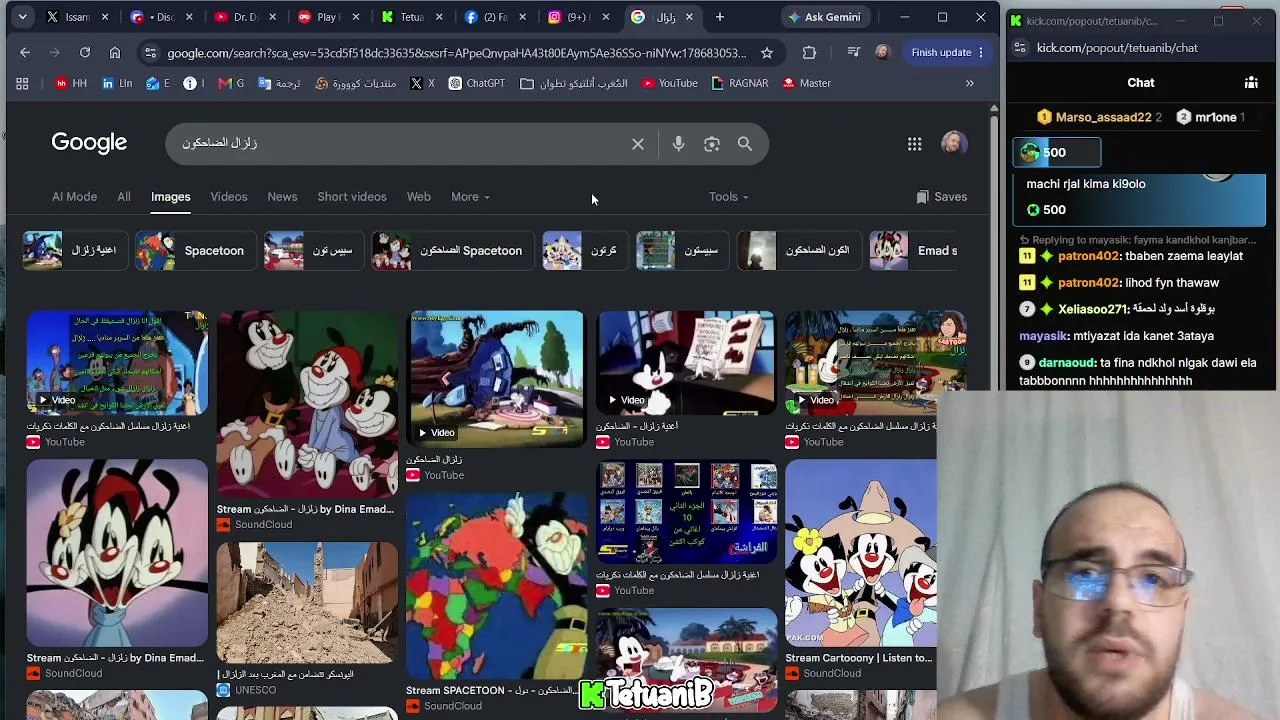Switch to the Web results tab
The height and width of the screenshot is (720, 1280).
click(419, 197)
